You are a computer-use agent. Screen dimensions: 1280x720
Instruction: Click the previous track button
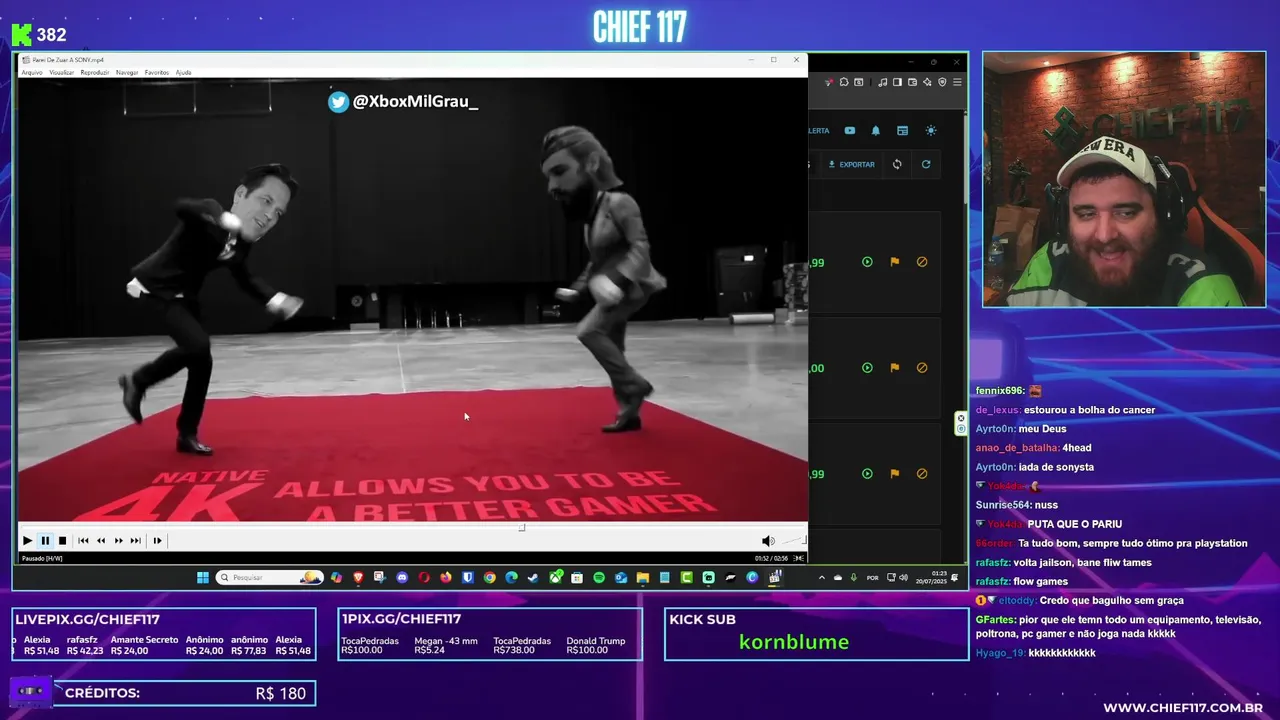click(x=83, y=541)
